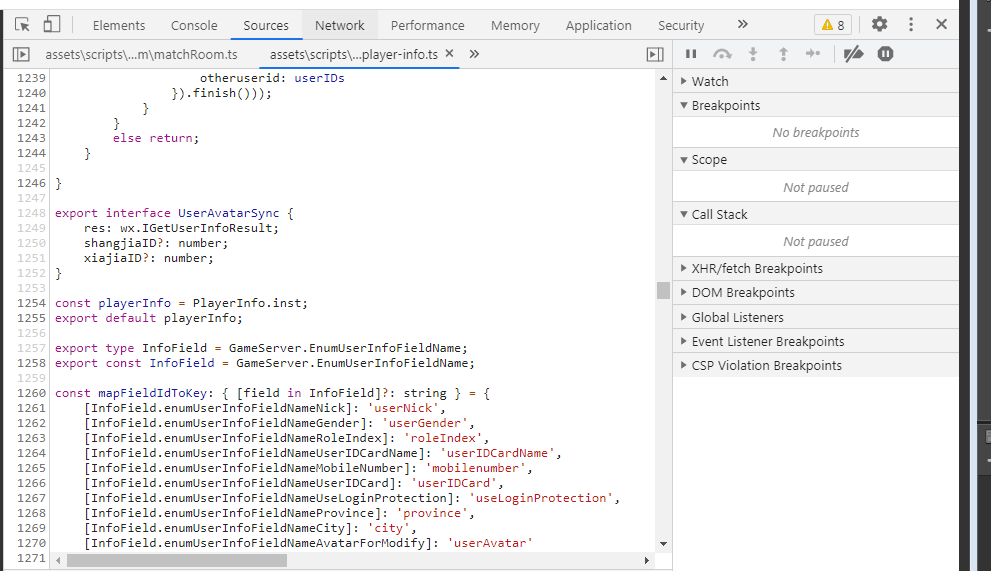Click 'otheruserid' on line 1239
Screen dimensions: 991x571
tap(240, 78)
